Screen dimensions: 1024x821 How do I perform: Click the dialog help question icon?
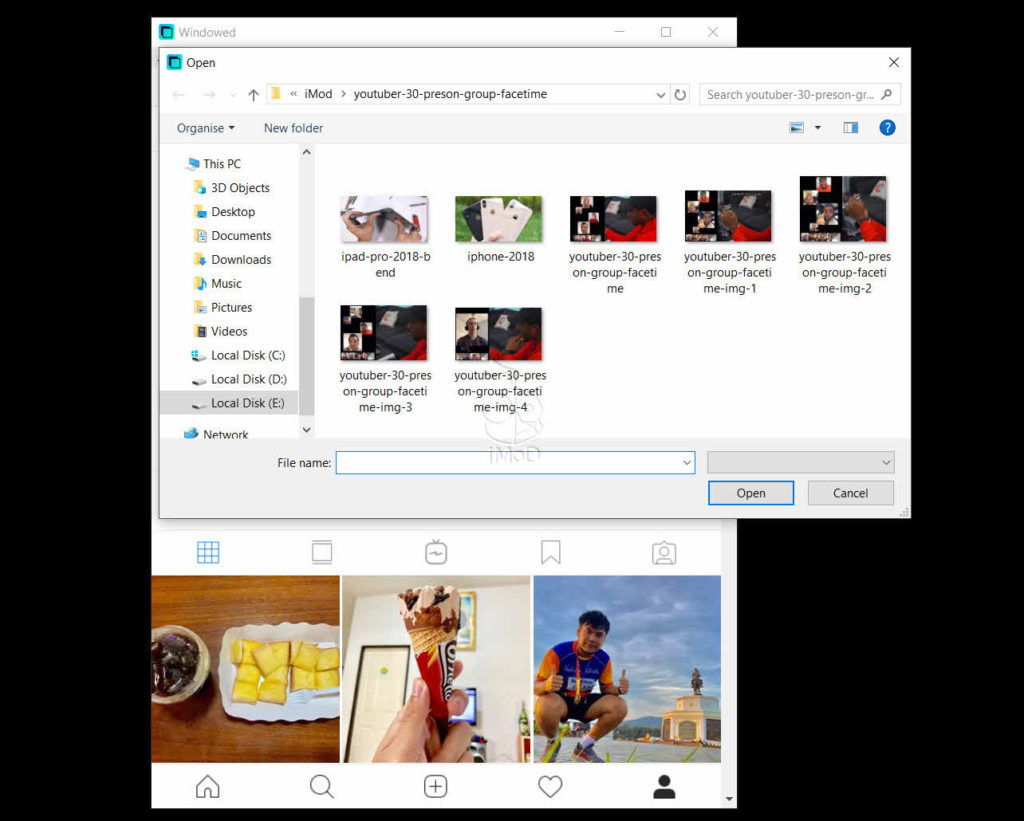886,128
